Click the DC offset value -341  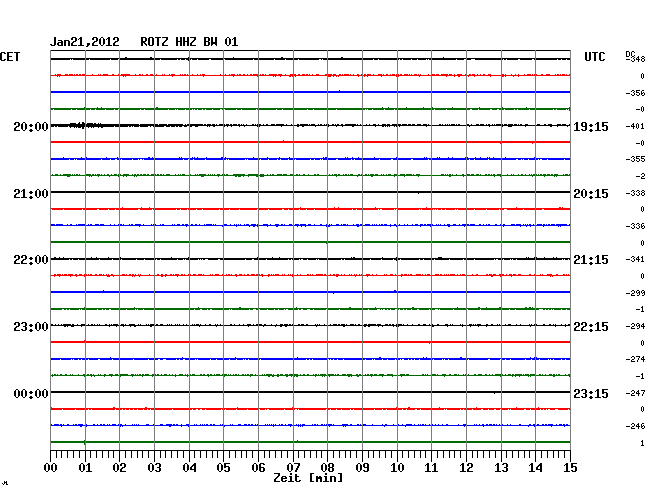[x=635, y=259]
